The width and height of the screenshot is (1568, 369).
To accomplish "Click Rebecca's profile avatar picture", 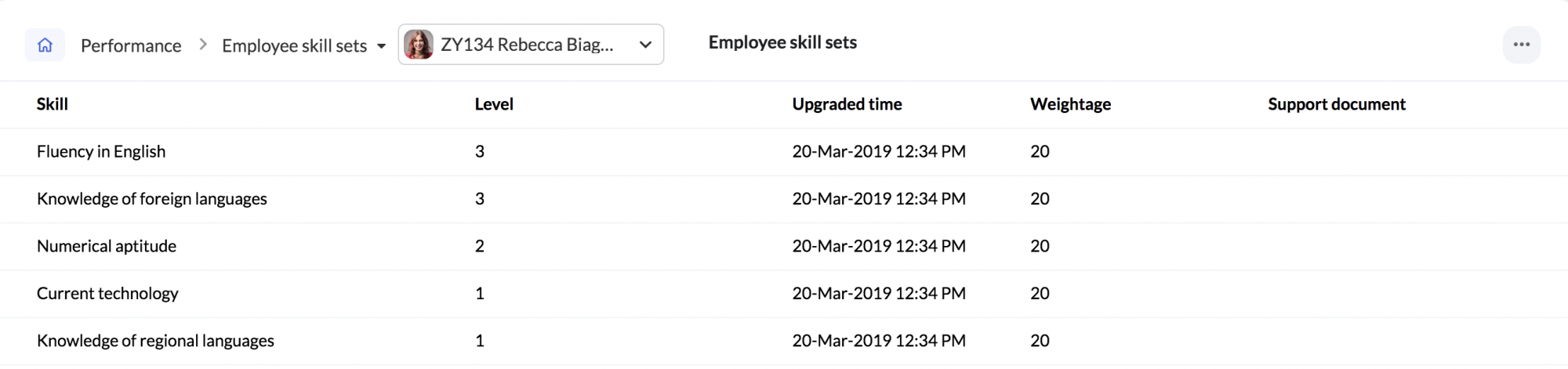I will click(419, 45).
